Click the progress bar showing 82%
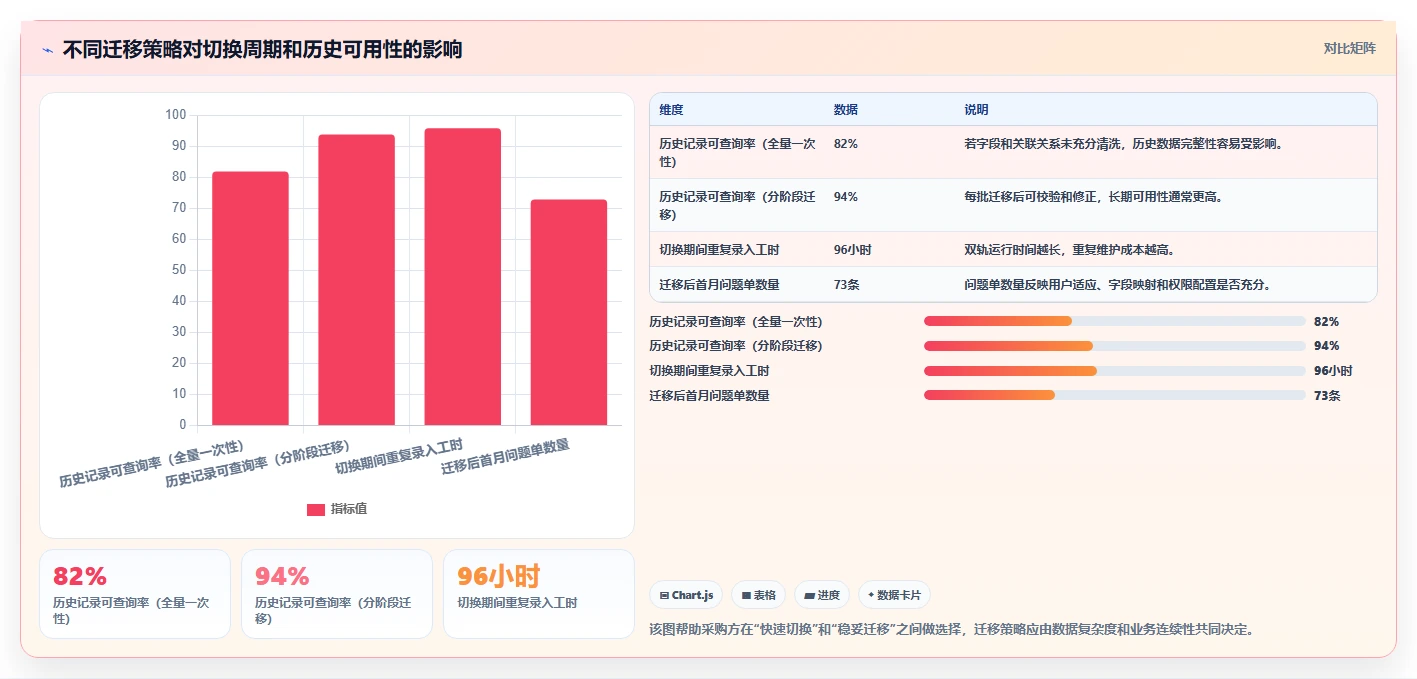This screenshot has width=1417, height=679. (x=1115, y=321)
